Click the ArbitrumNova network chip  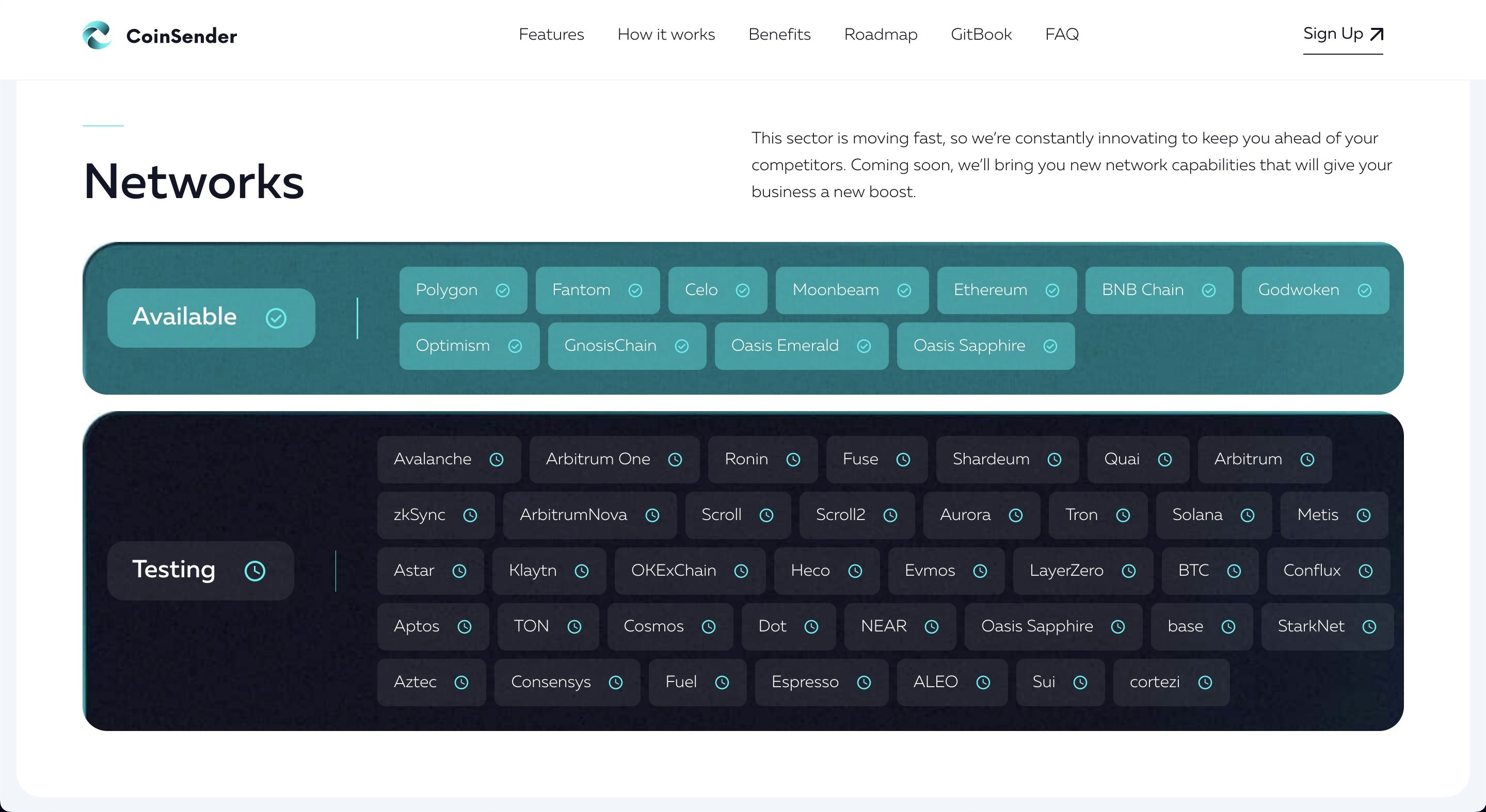pyautogui.click(x=589, y=515)
